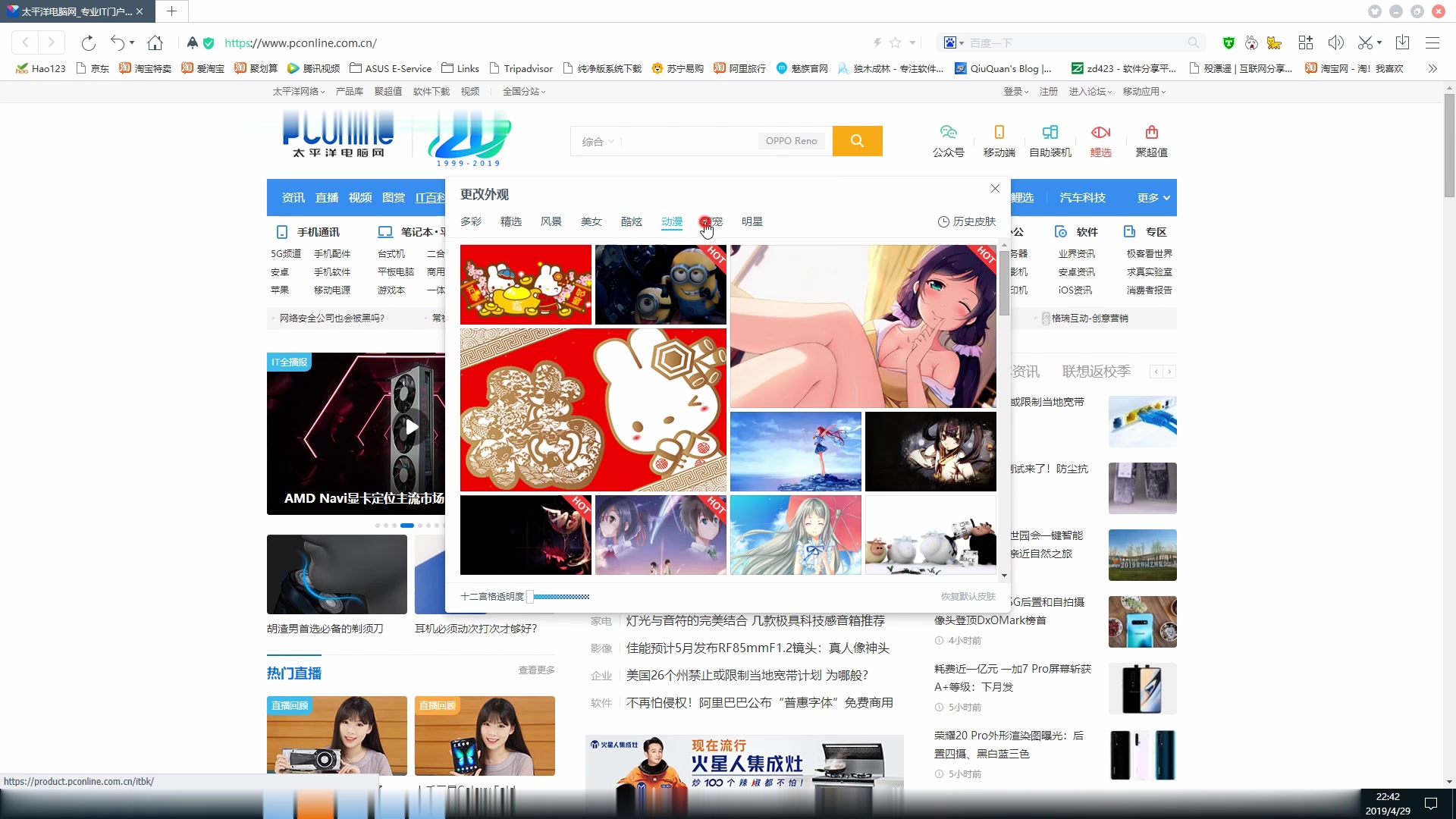
Task: Bookmark page with the star icon
Action: click(895, 43)
